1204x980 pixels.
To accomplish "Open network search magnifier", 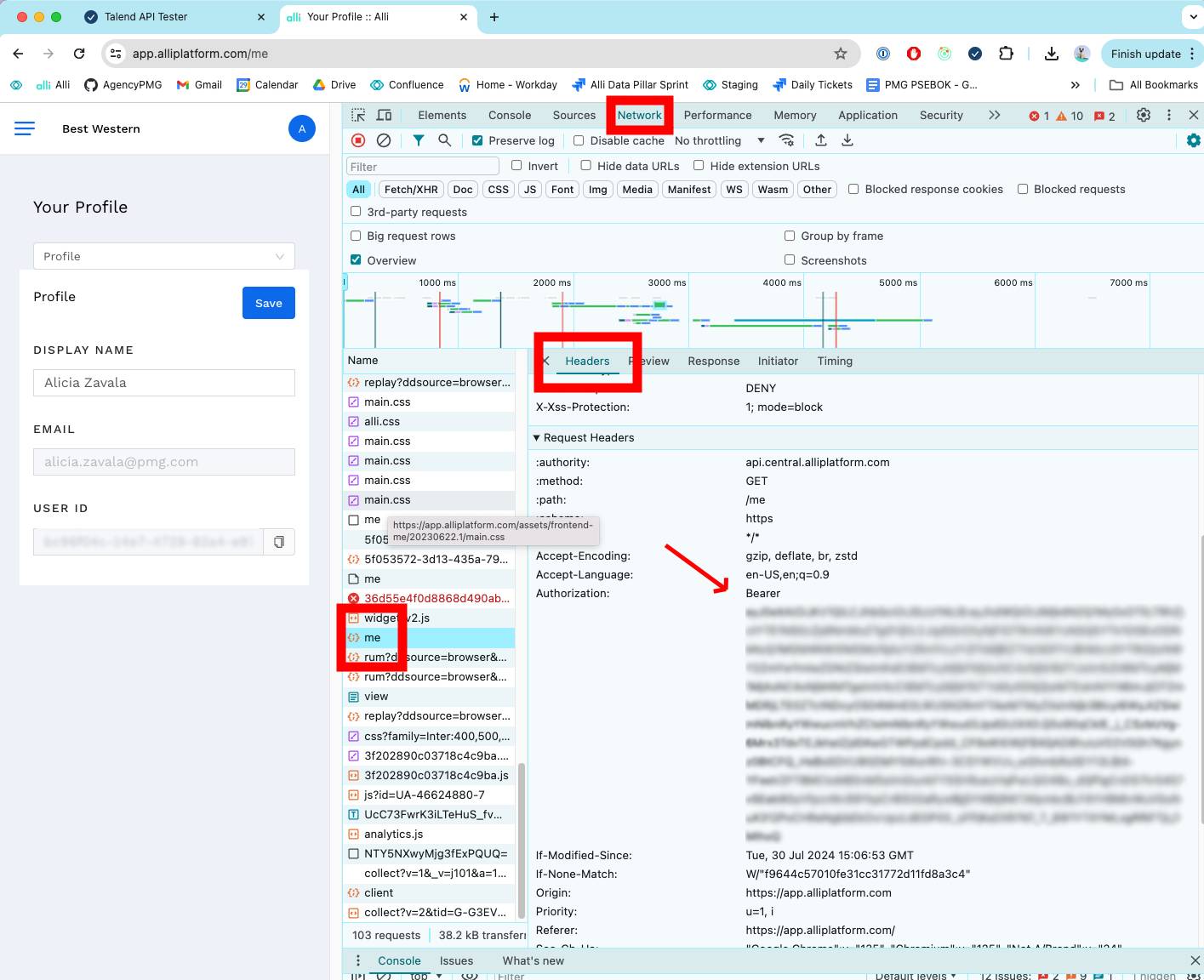I will coord(444,140).
